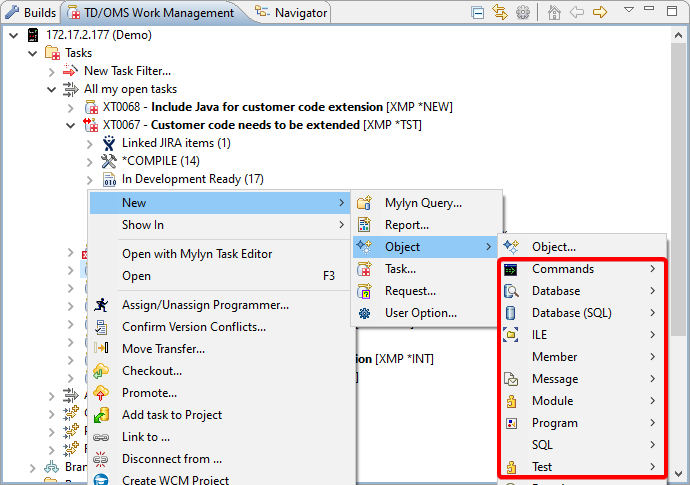
Task: Click the Link with Editor arrows icon
Action: 500,13
